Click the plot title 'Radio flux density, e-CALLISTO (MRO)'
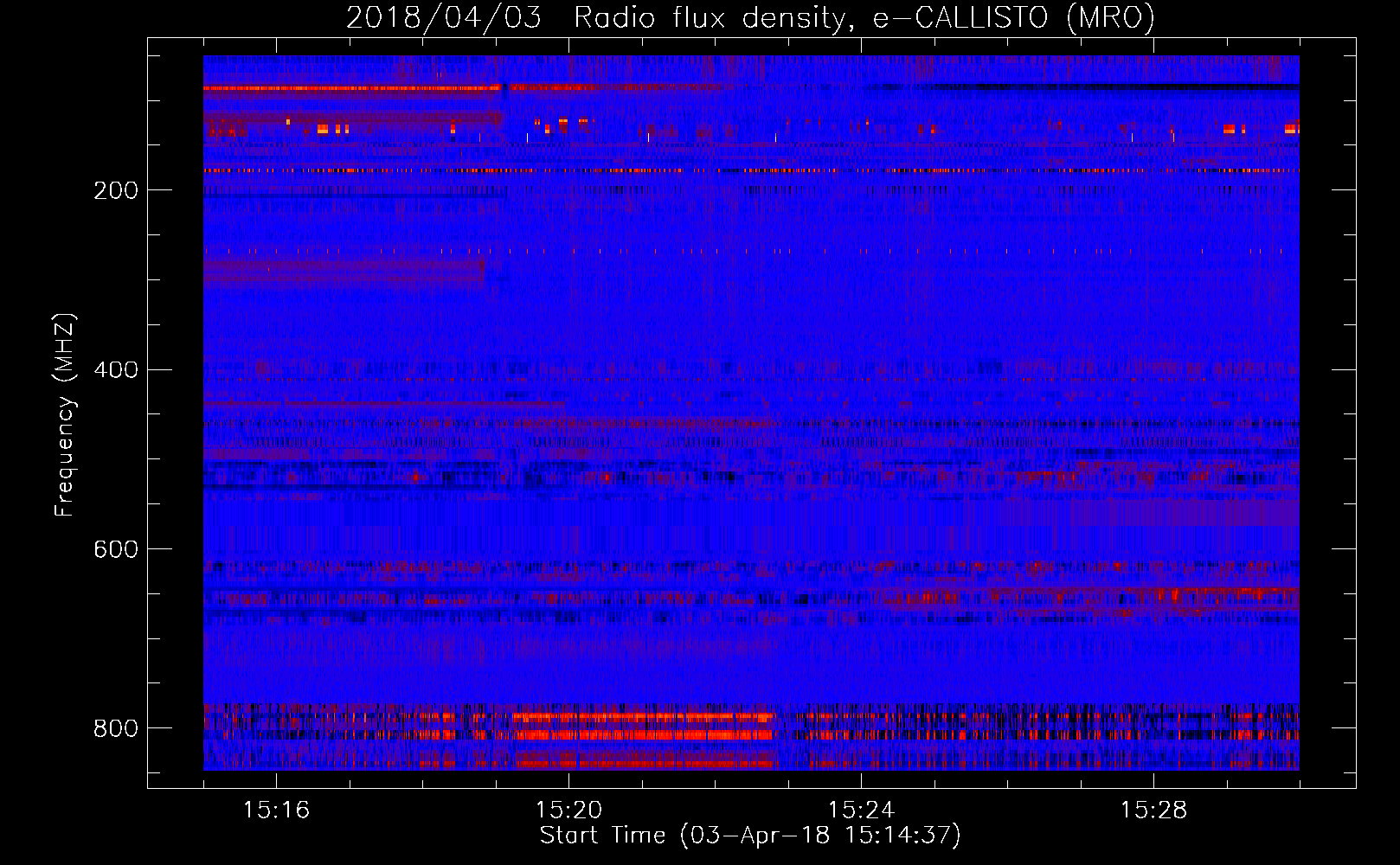 (x=864, y=17)
